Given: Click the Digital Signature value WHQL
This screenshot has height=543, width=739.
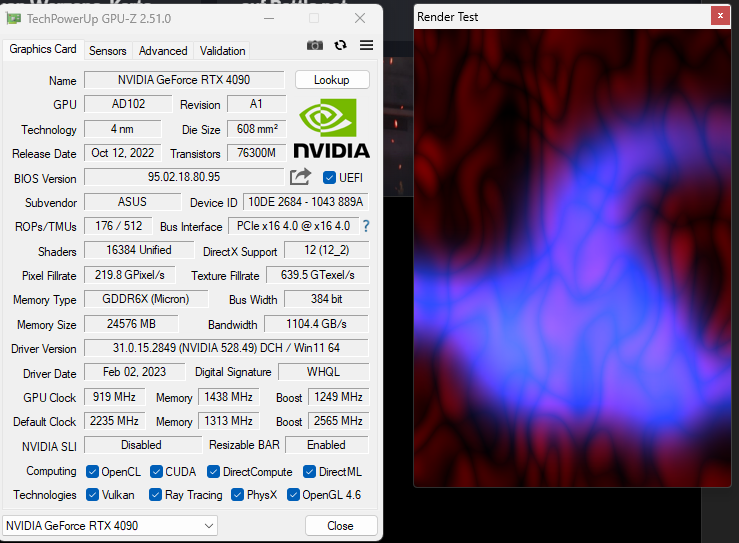Looking at the screenshot, I should click(324, 372).
